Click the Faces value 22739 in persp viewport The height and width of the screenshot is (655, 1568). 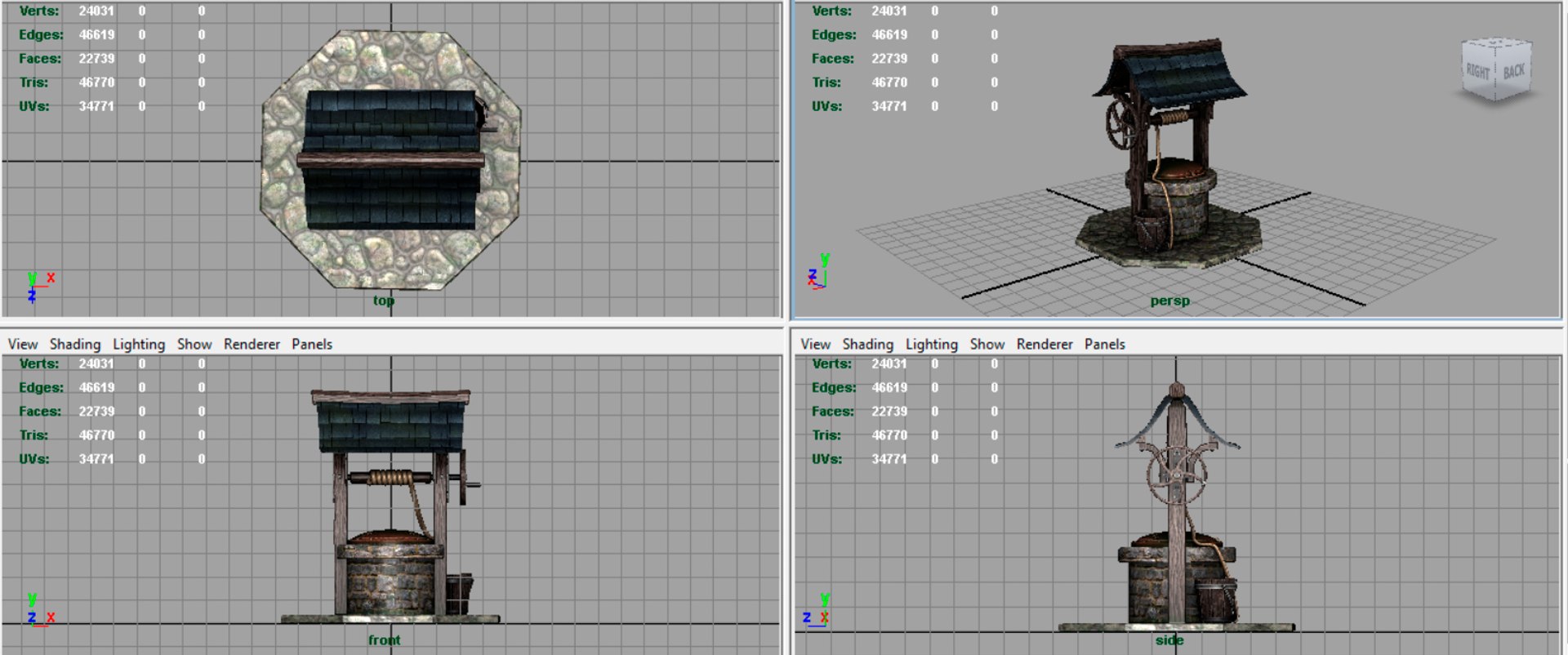click(x=889, y=59)
